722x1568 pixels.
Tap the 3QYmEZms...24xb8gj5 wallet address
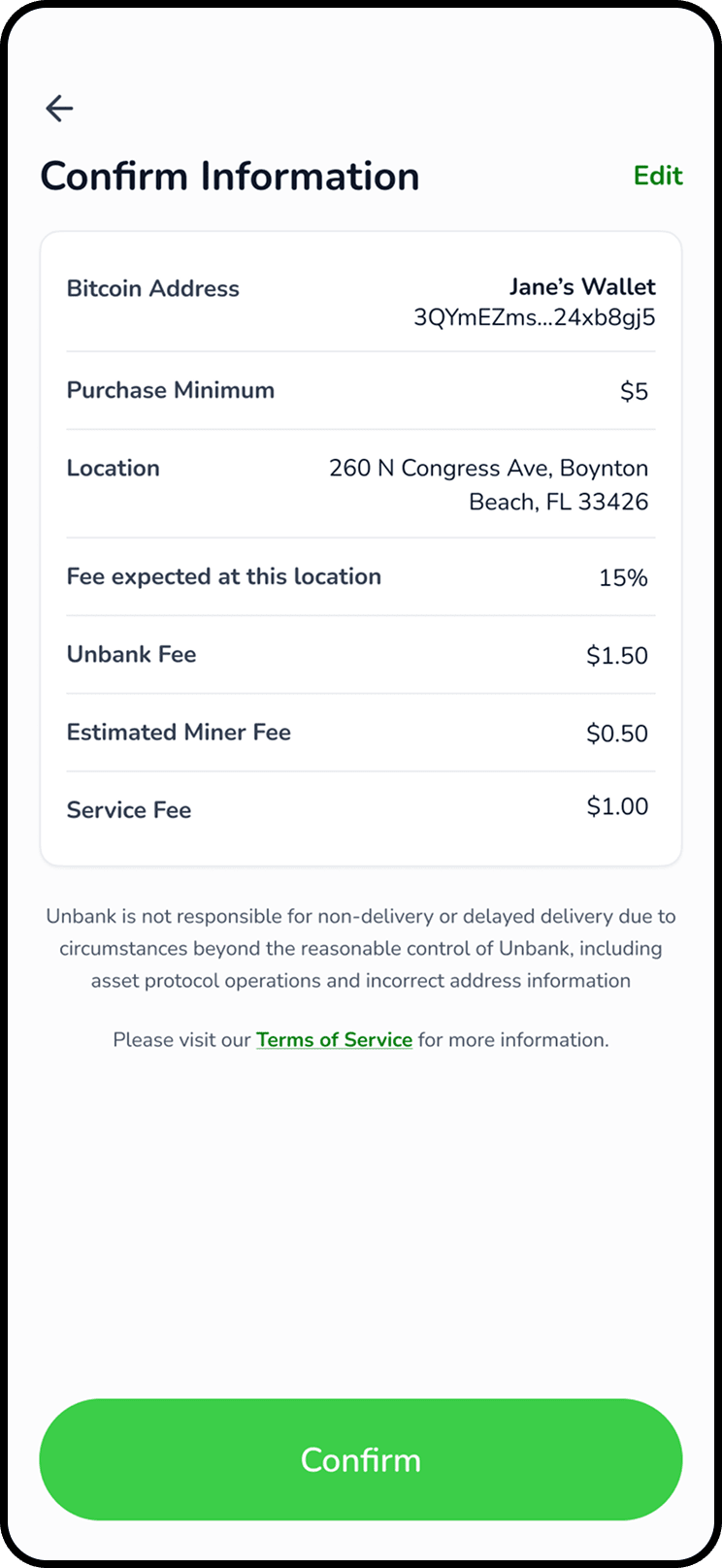click(x=535, y=317)
